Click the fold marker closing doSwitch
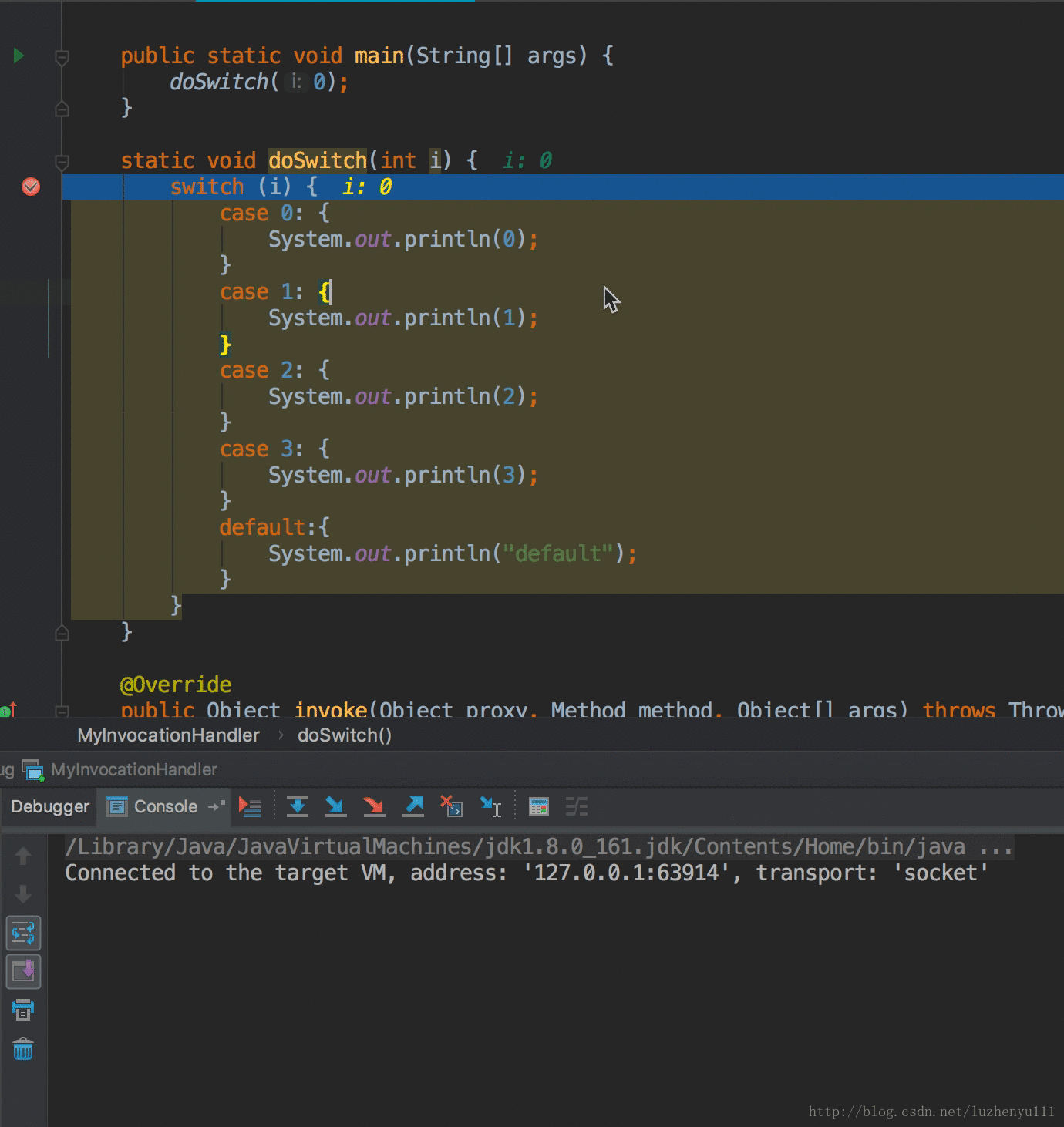 tap(62, 633)
